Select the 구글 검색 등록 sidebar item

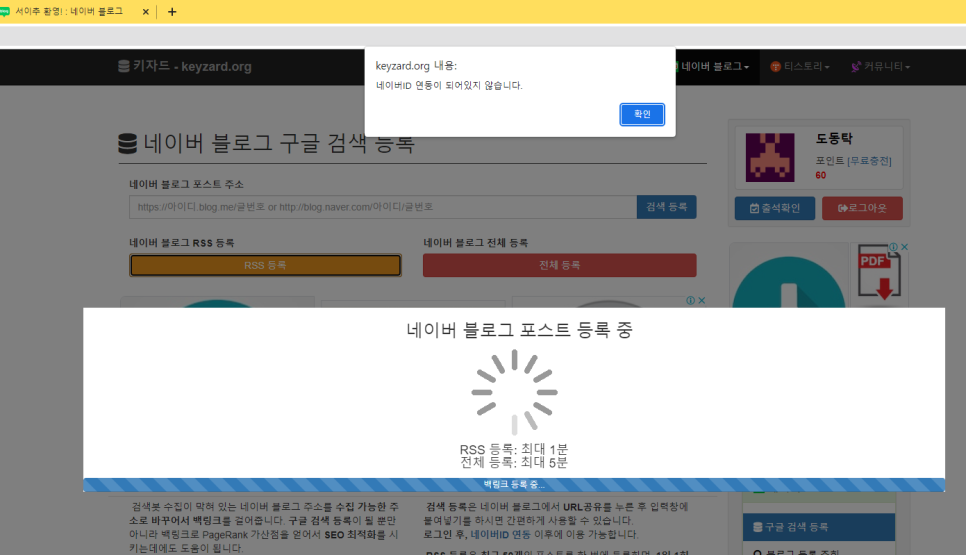coord(819,527)
